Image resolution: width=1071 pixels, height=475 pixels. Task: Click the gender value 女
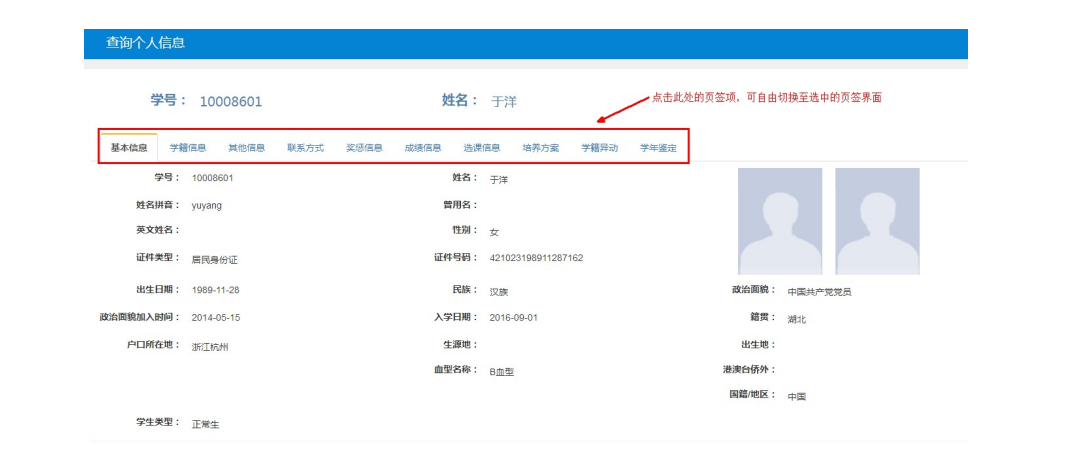(495, 232)
